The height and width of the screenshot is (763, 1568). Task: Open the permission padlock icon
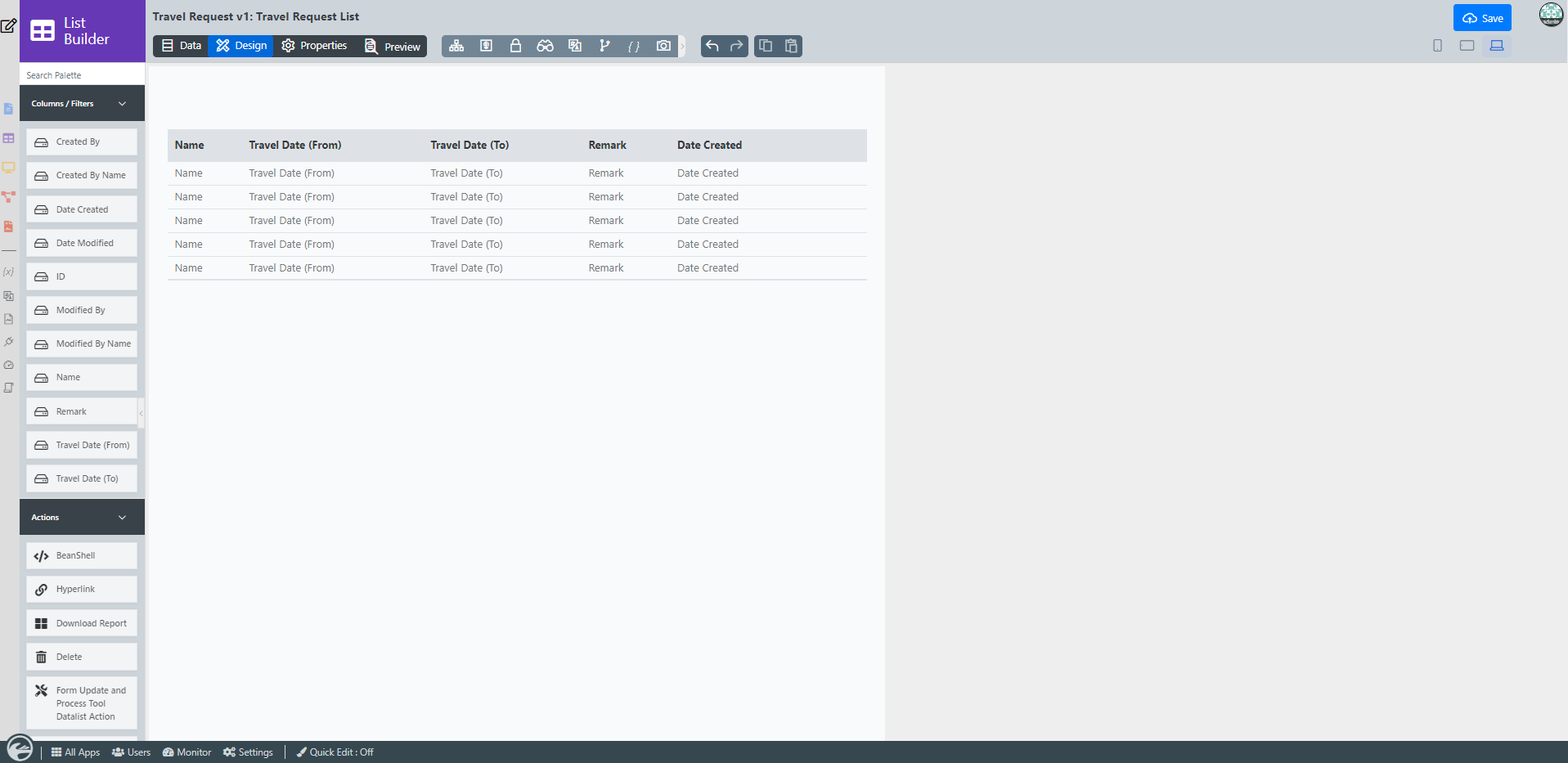click(515, 46)
